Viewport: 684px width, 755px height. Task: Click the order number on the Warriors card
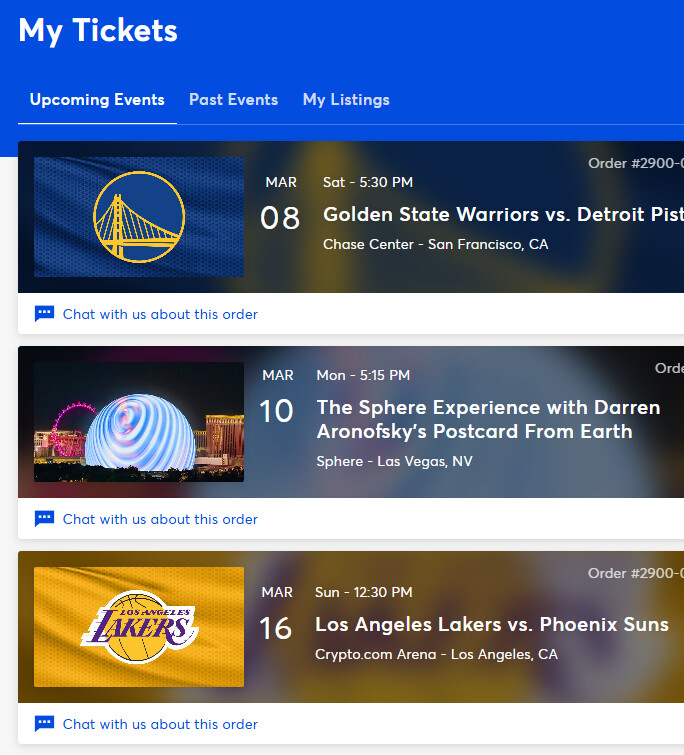(x=636, y=163)
